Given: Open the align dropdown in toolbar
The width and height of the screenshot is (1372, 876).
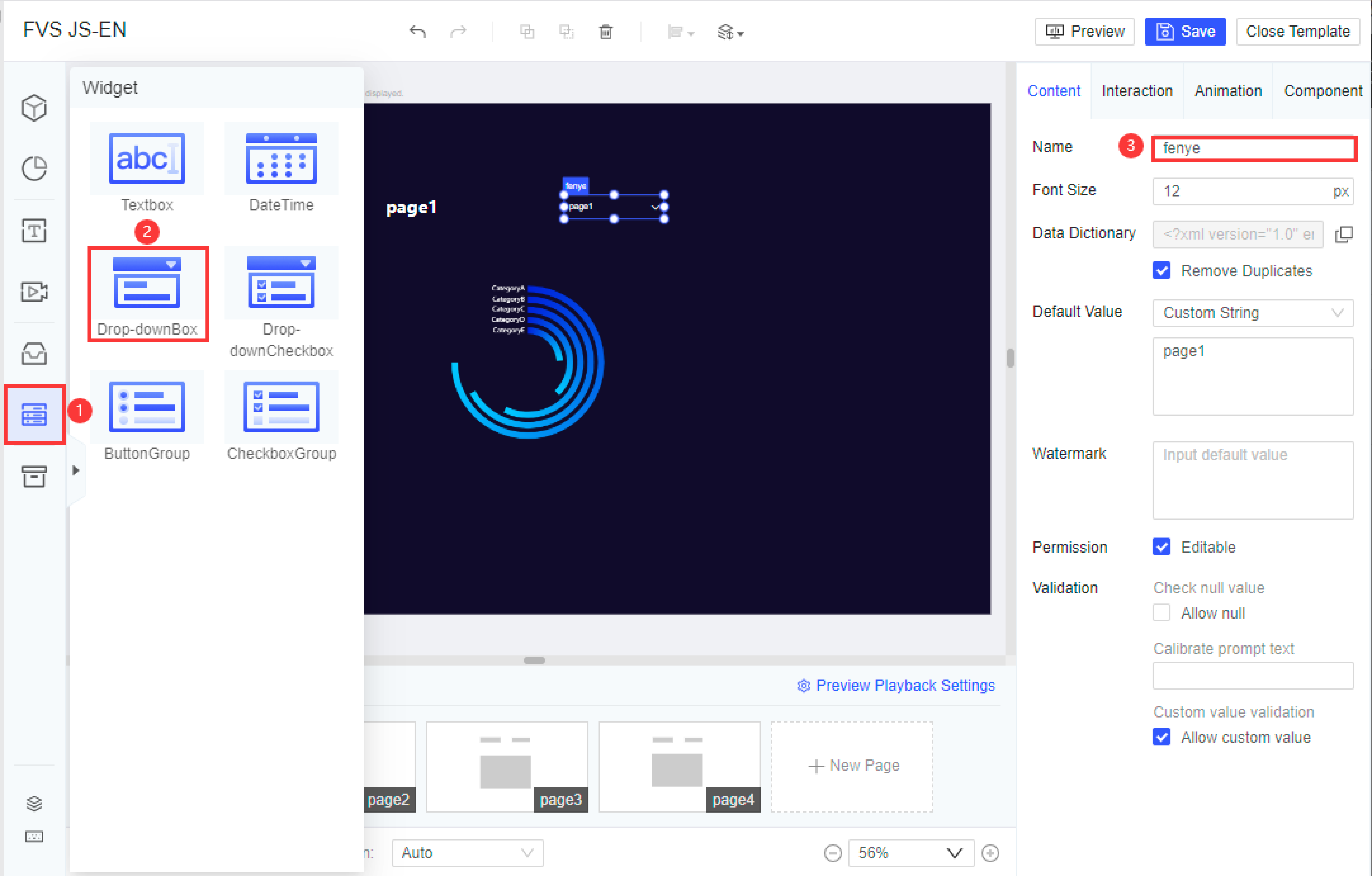Looking at the screenshot, I should [681, 32].
